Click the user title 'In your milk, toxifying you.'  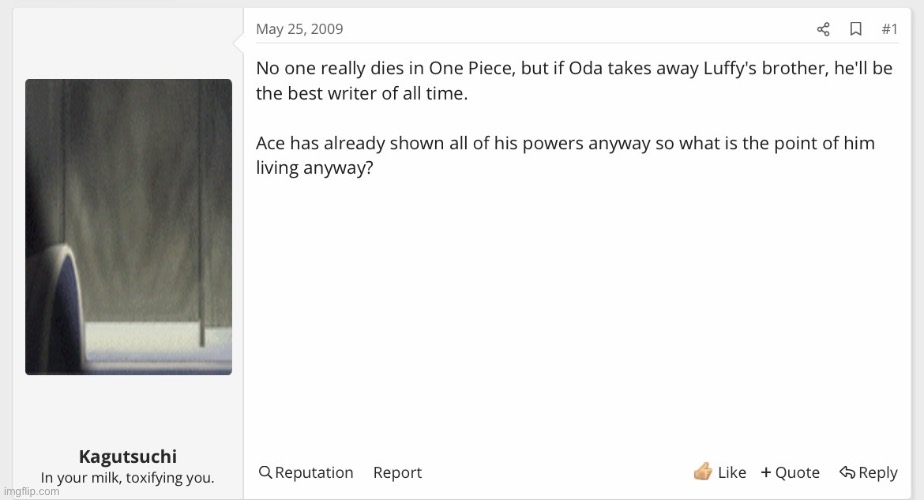click(x=128, y=478)
